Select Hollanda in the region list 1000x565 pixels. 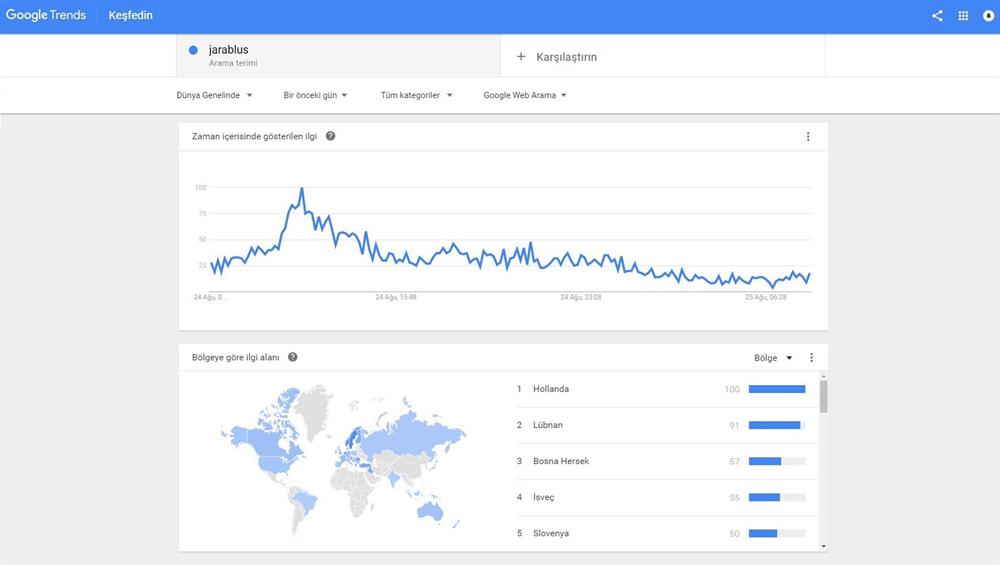(x=551, y=389)
